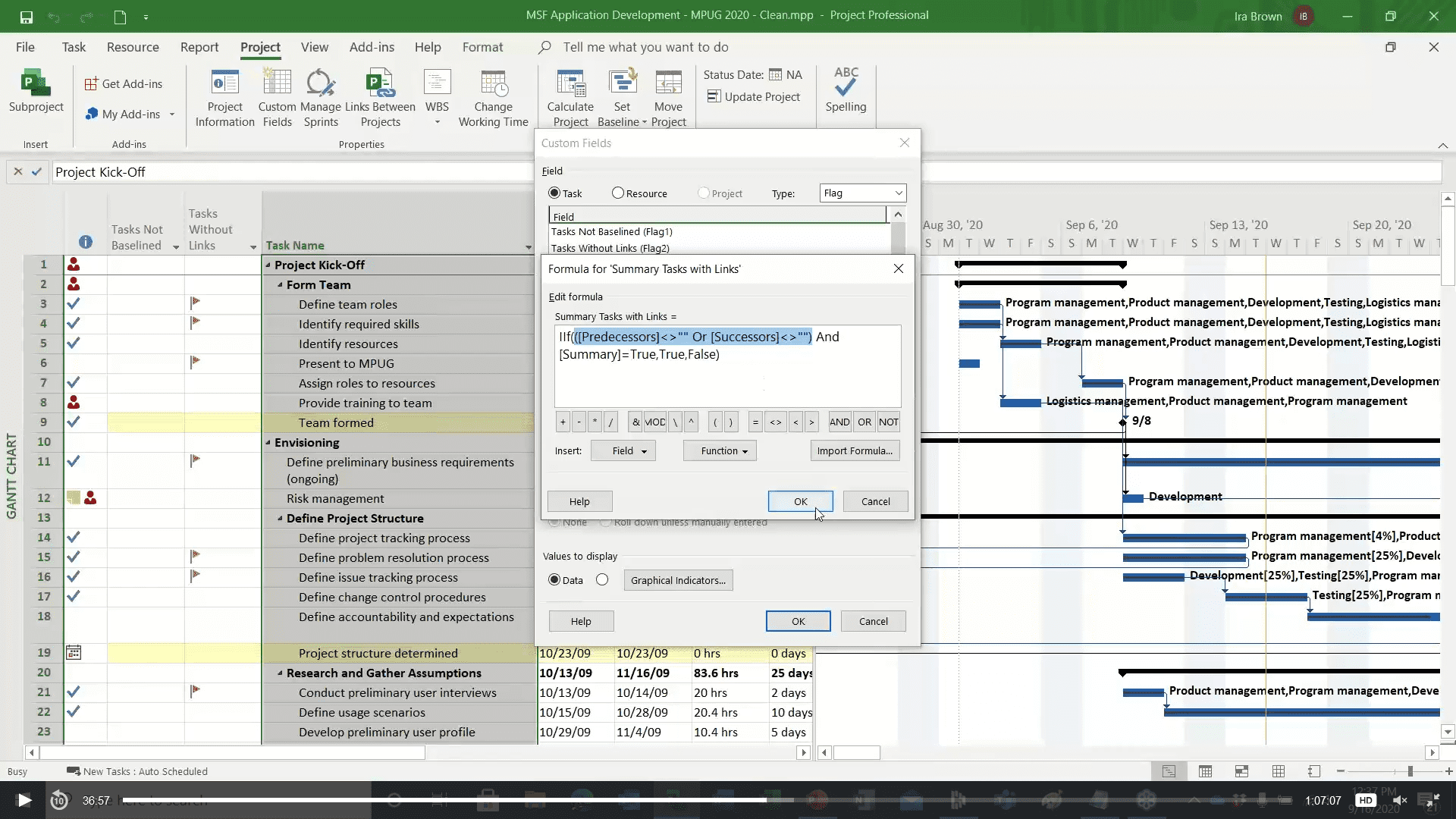
Task: Select Data radio under Values to display
Action: click(554, 580)
